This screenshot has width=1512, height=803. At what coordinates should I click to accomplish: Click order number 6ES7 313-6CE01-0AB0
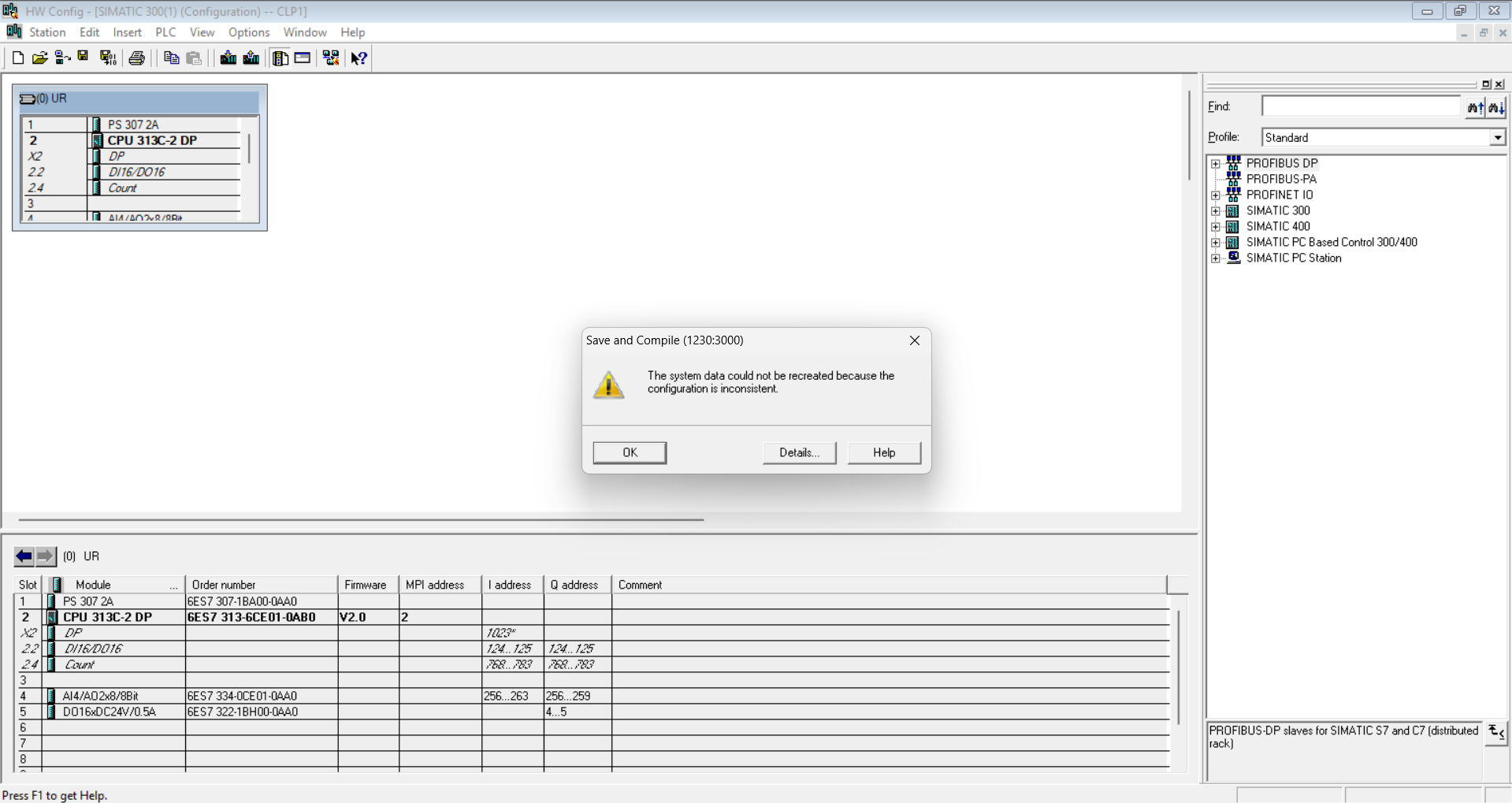(x=251, y=617)
